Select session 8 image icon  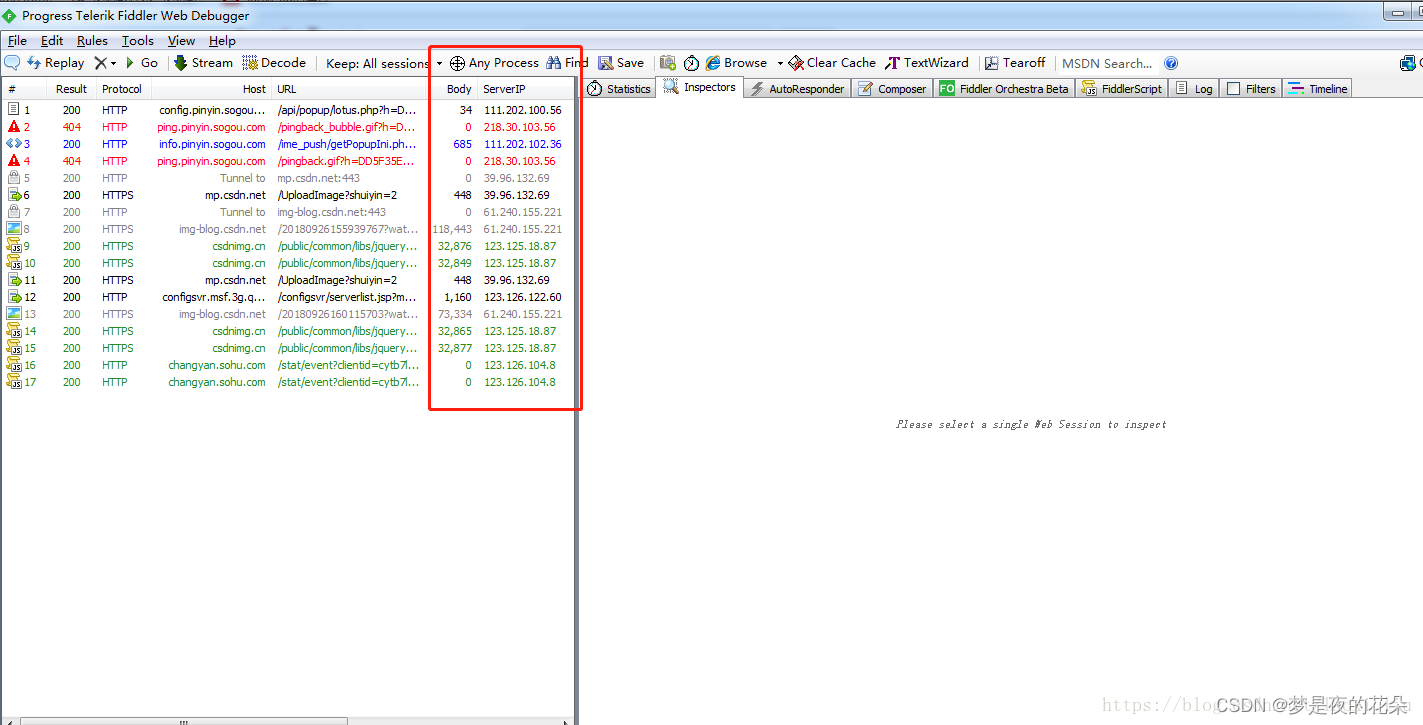[x=14, y=229]
